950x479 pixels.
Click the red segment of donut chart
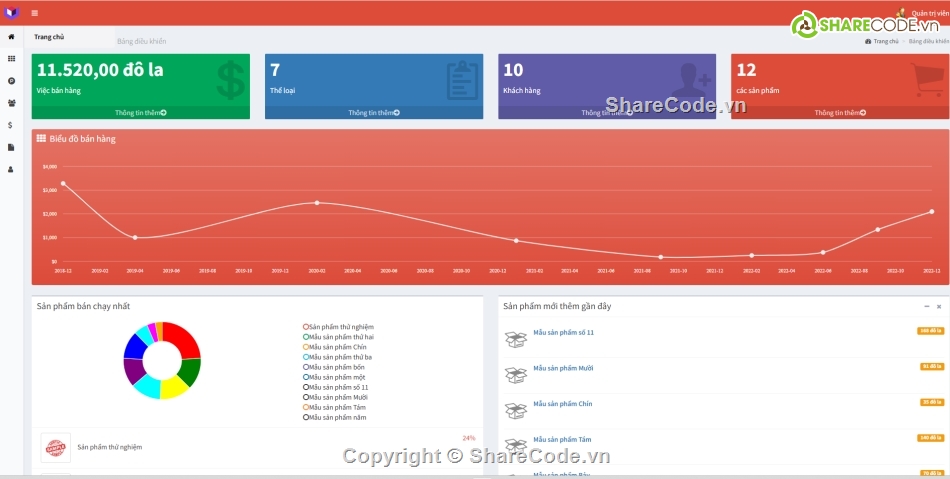click(186, 337)
